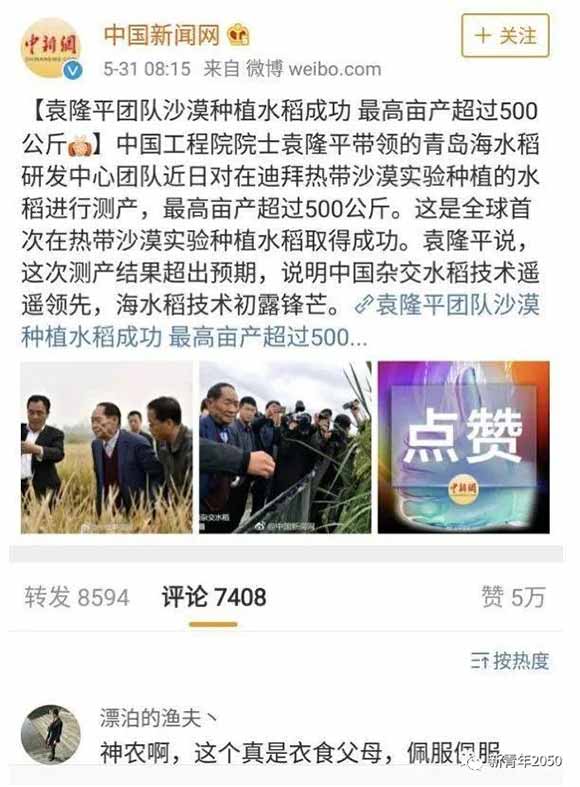
Task: Tap the sort icon beside 按热度
Action: point(480,662)
